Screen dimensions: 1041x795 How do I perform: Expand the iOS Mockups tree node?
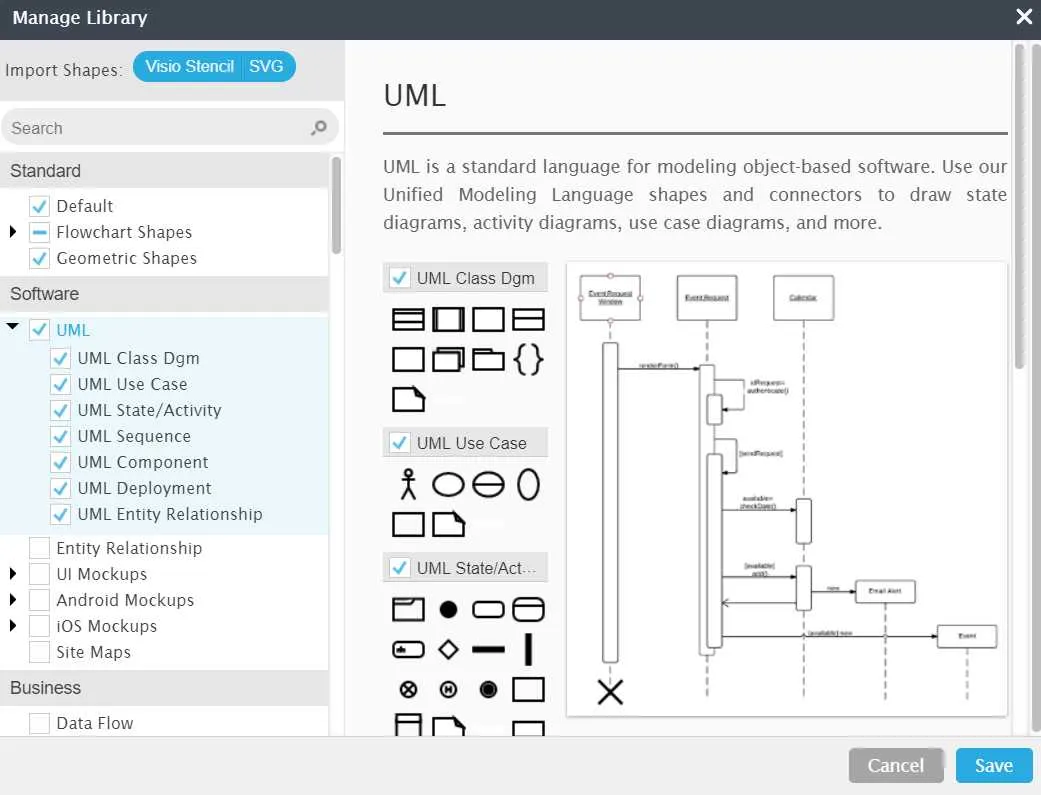pos(13,626)
